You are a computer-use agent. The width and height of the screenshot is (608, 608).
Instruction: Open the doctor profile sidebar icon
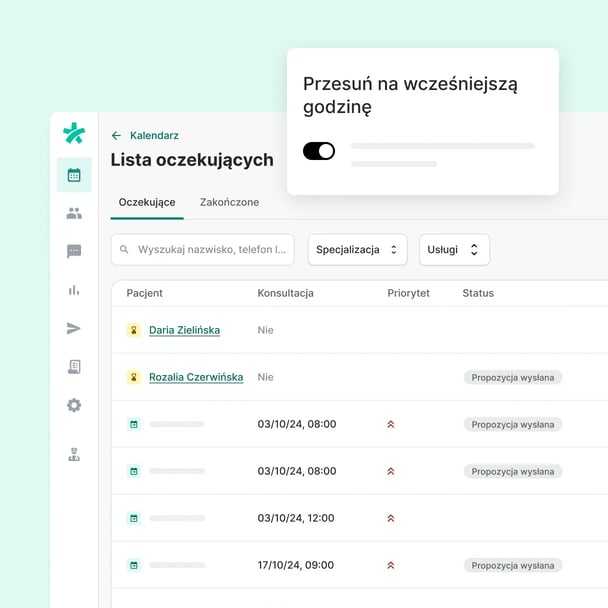click(x=74, y=454)
